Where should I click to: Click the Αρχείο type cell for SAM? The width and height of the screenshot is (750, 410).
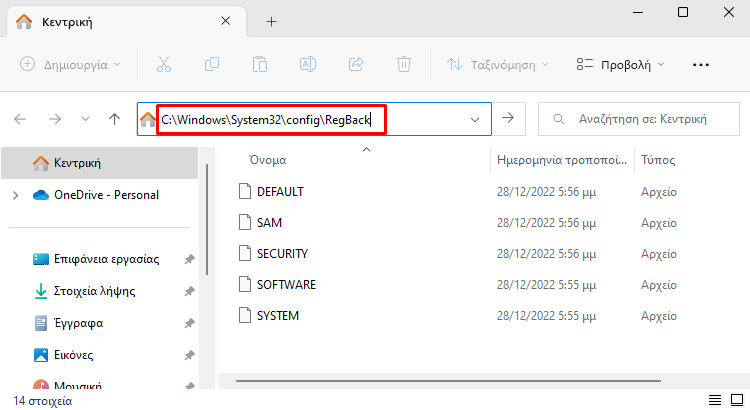pyautogui.click(x=659, y=223)
